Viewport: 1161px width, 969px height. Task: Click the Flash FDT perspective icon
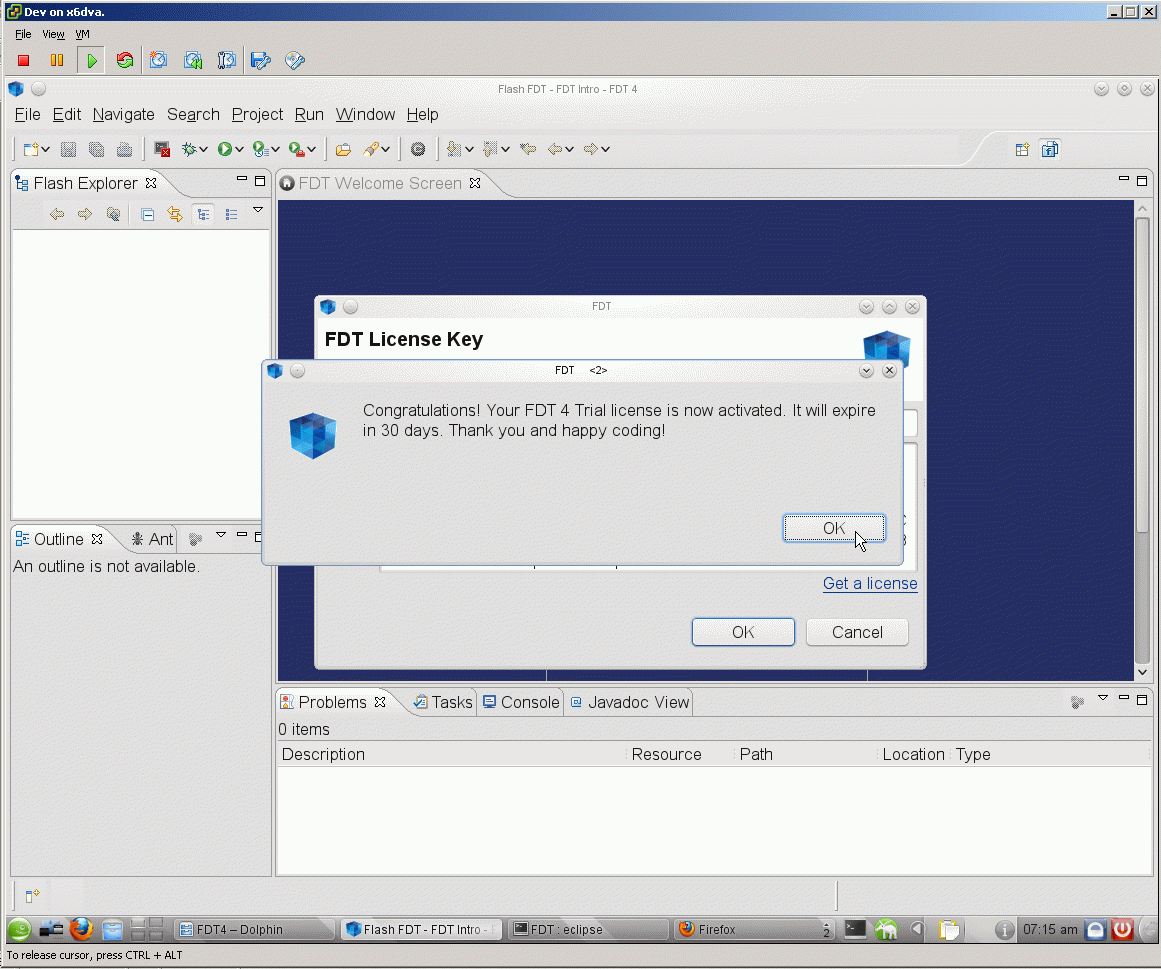[x=1050, y=150]
